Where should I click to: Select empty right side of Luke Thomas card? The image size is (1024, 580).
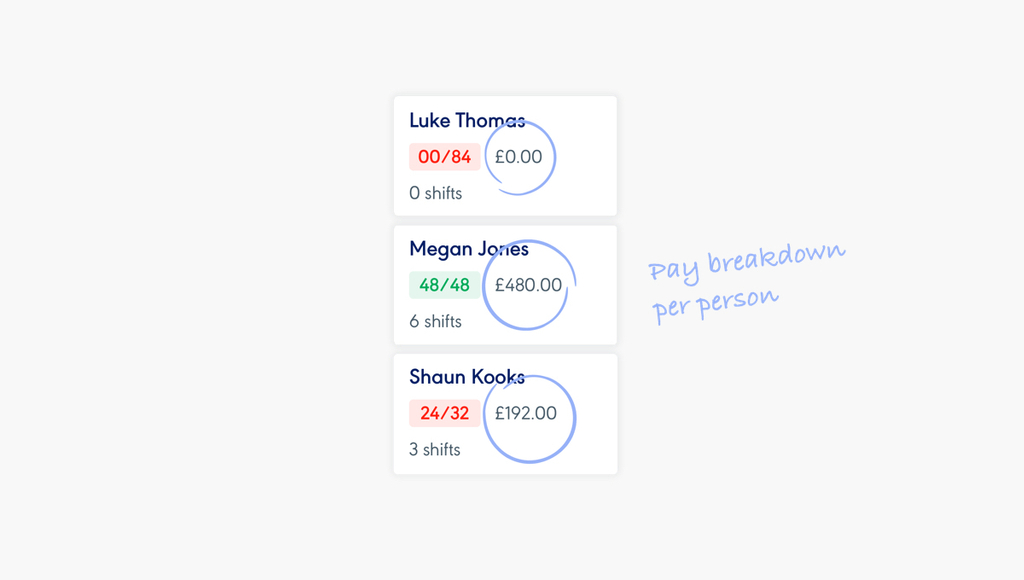586,156
